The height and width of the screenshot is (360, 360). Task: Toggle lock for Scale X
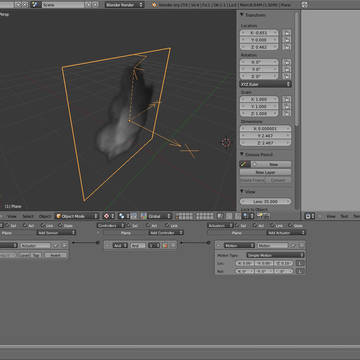point(286,99)
